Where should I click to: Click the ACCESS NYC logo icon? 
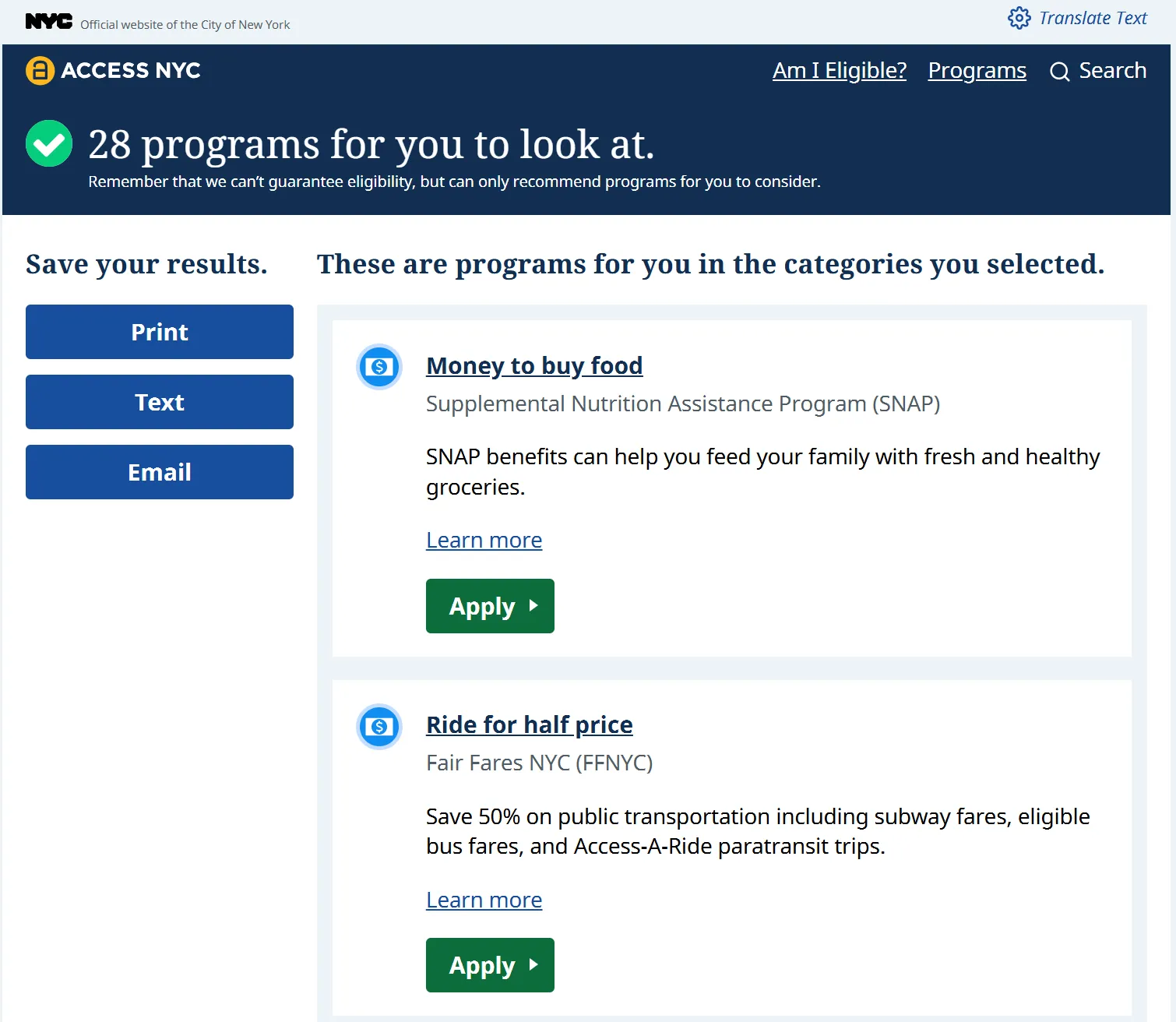40,71
